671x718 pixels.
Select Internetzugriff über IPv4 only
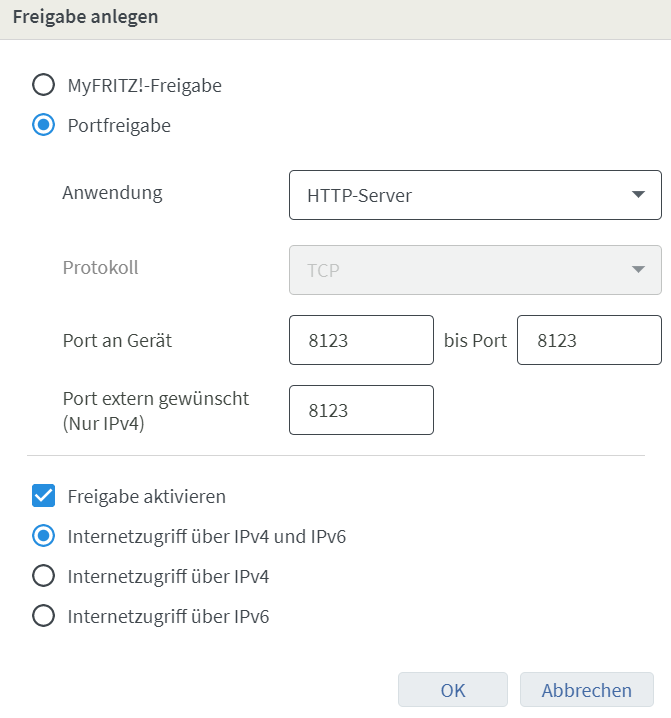tap(44, 576)
